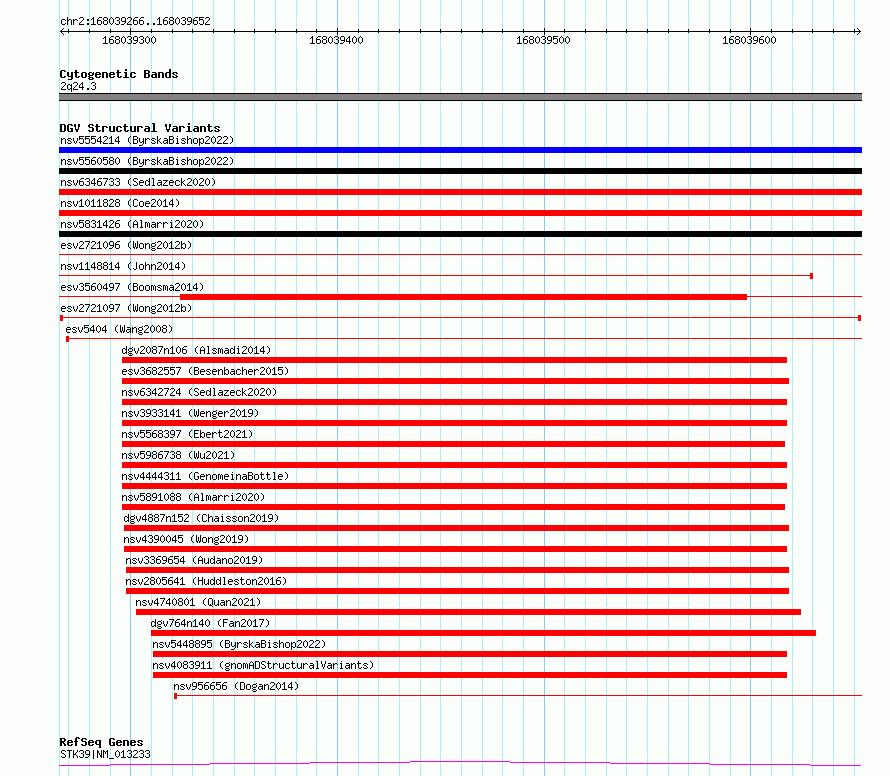890x776 pixels.
Task: Click the STK39|NM_013233 gene label
Action: point(105,754)
